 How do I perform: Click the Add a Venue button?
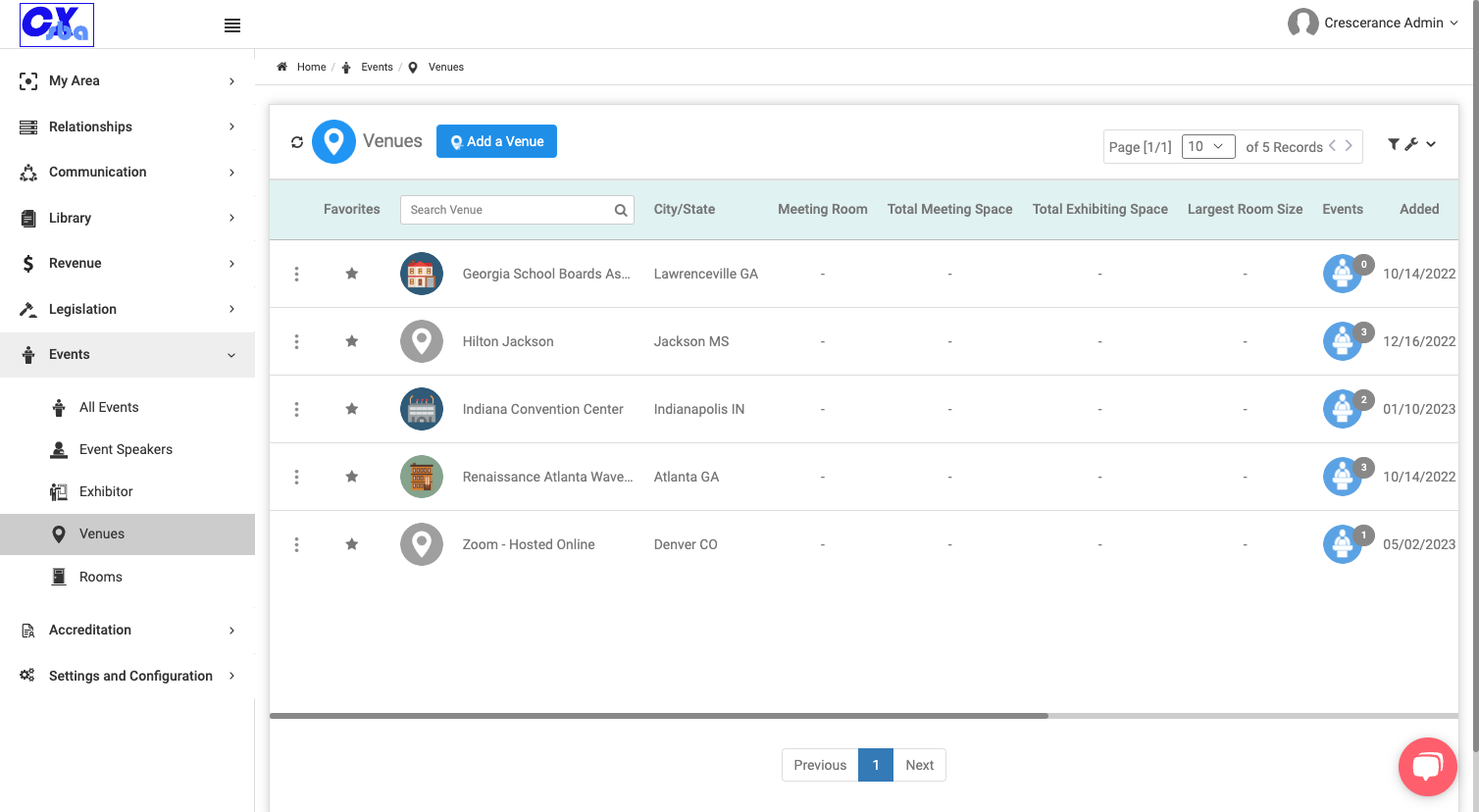(x=496, y=141)
